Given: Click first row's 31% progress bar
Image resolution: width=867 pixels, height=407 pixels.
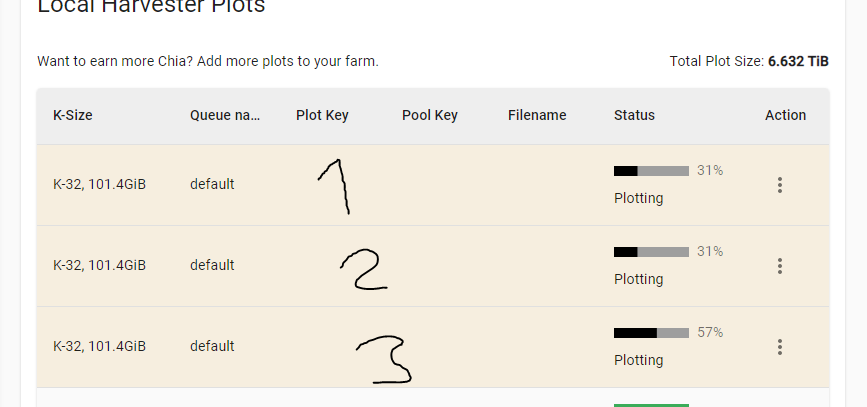Looking at the screenshot, I should tap(651, 171).
